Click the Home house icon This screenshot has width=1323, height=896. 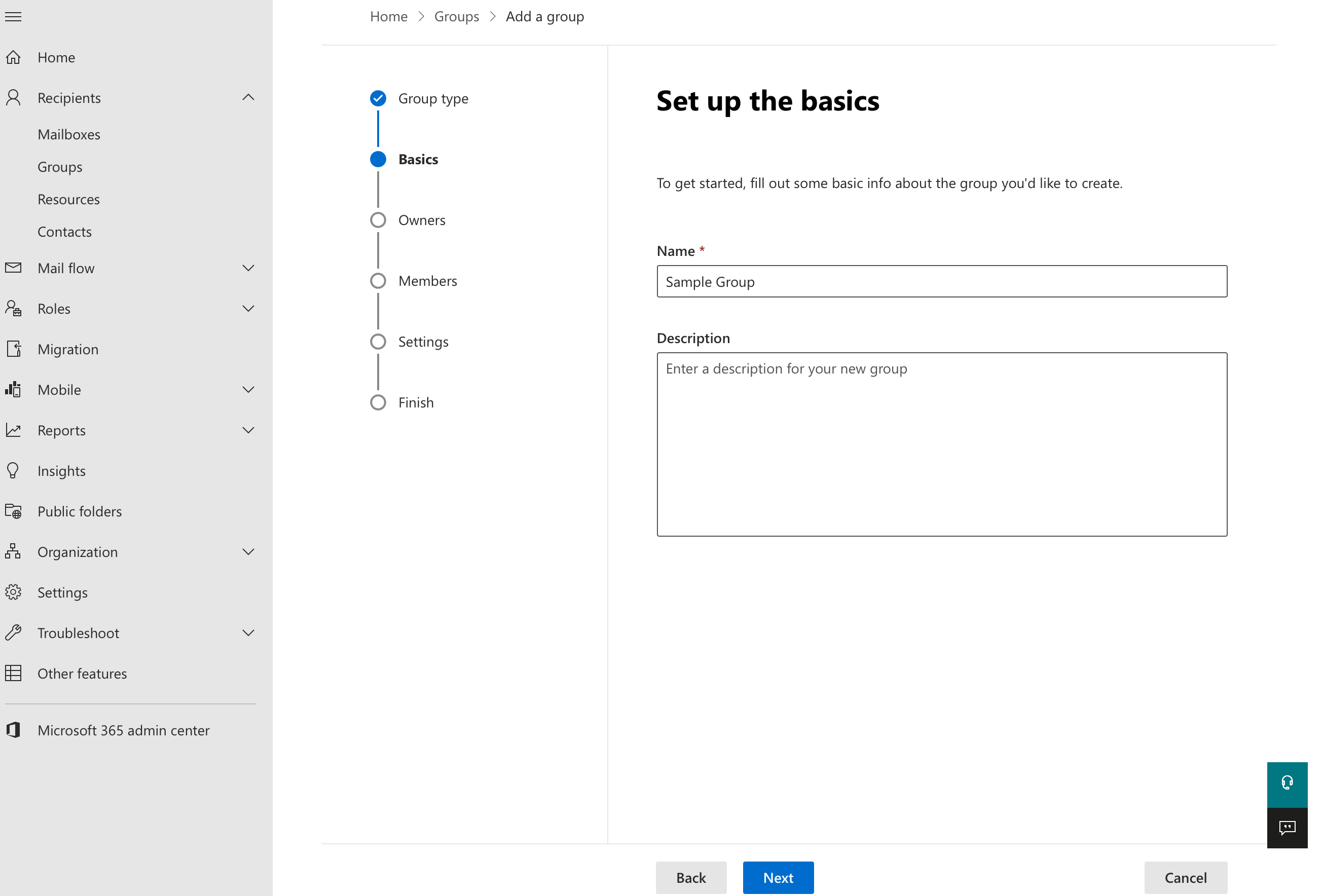point(13,57)
